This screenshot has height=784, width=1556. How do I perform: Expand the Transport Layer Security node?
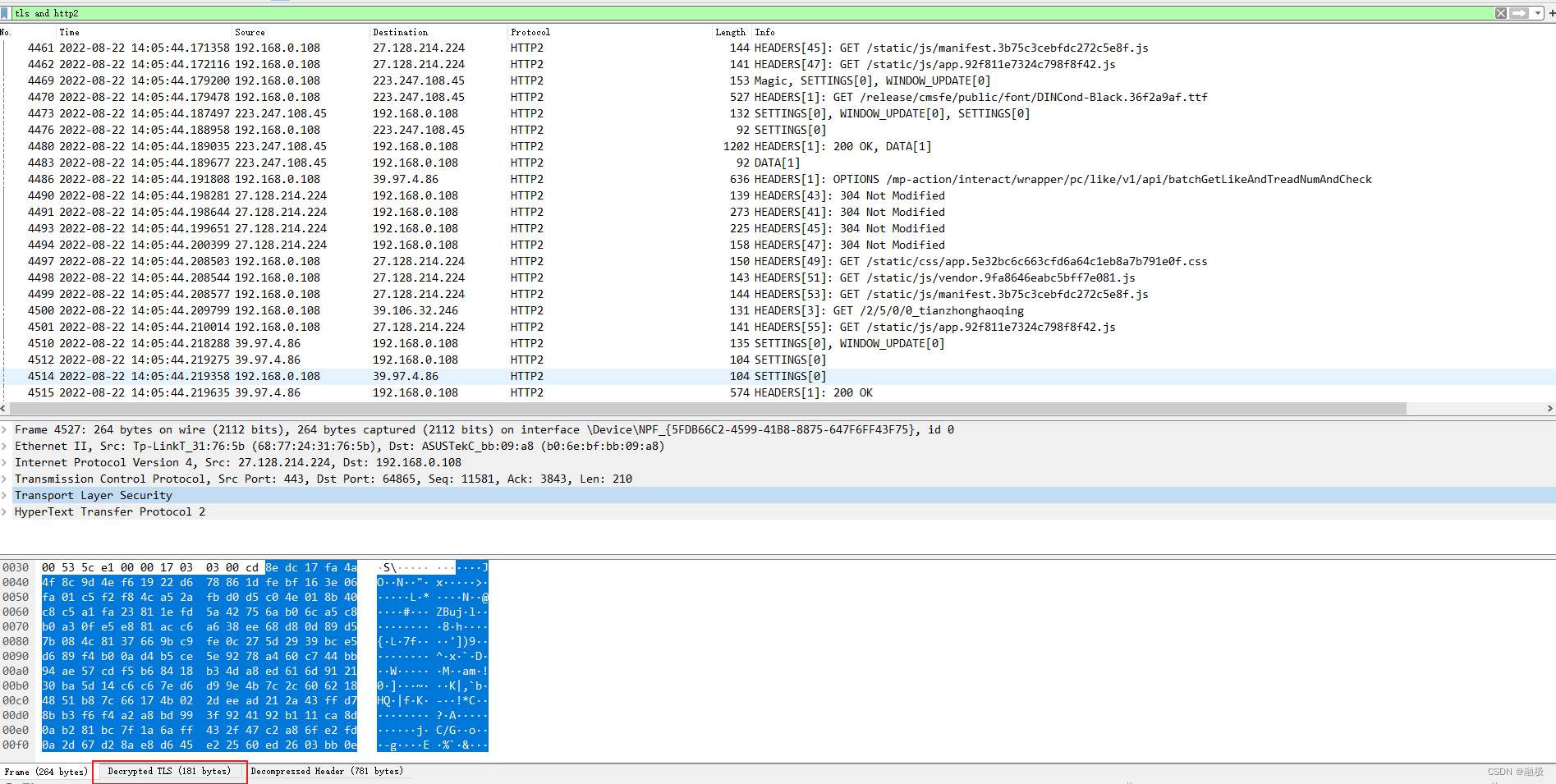click(6, 495)
